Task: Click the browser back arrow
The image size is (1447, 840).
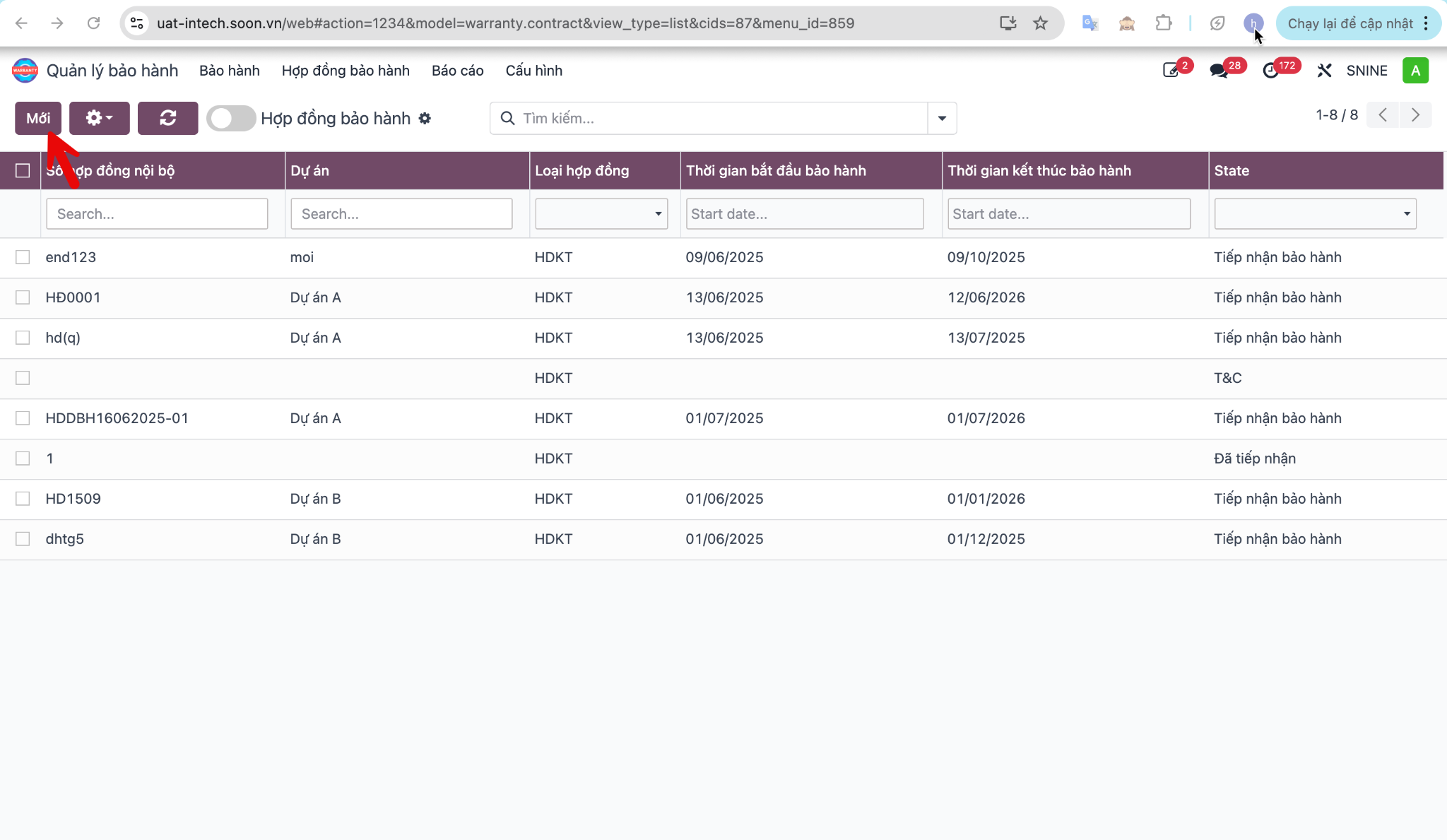Action: tap(21, 23)
